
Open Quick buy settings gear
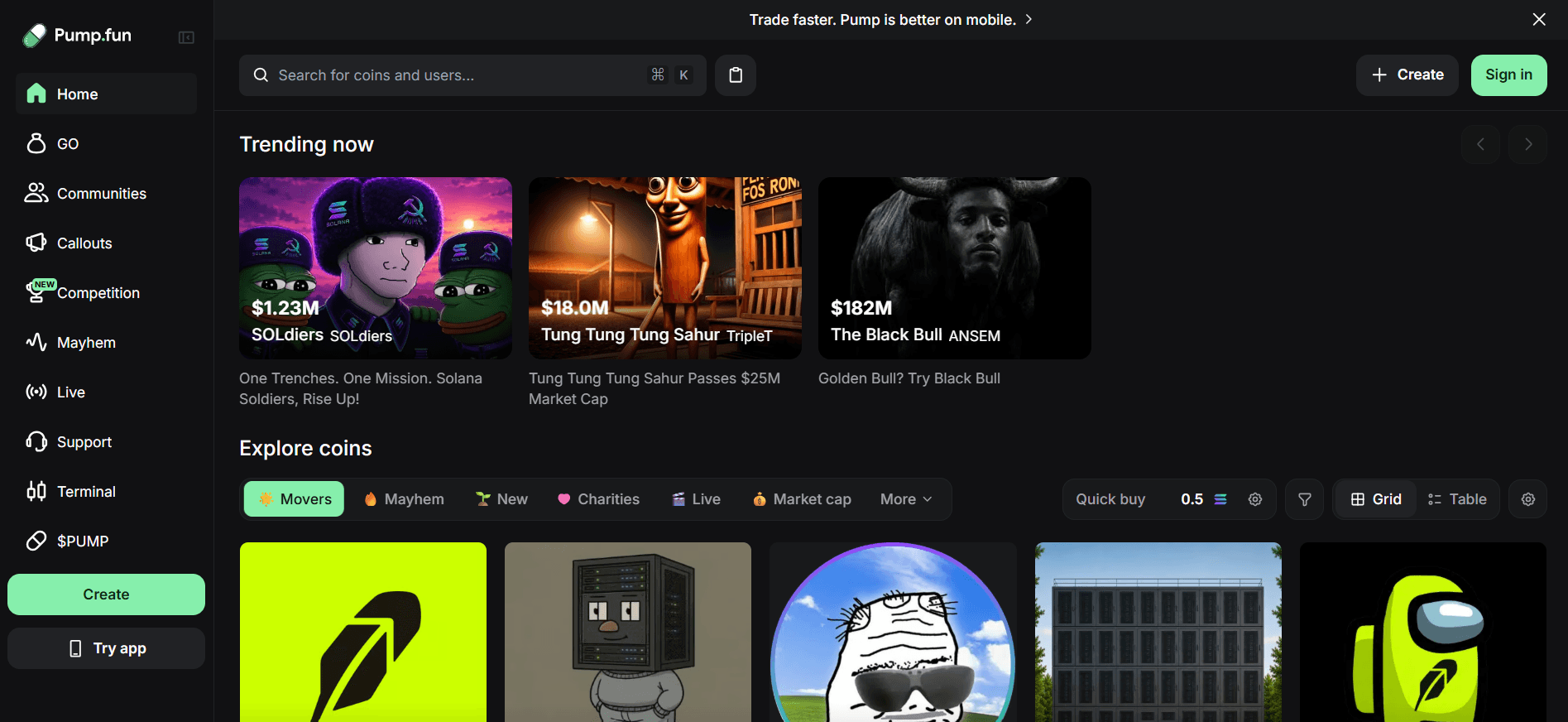tap(1255, 499)
